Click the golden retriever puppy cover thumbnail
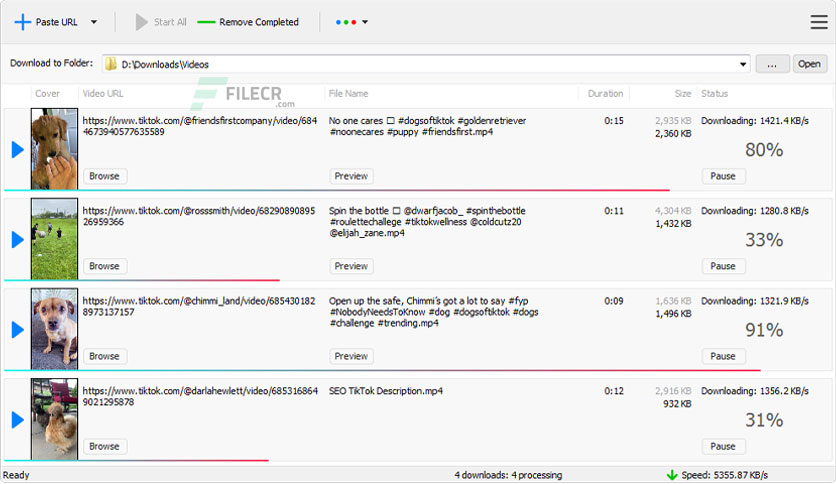The image size is (836, 484). coord(54,149)
